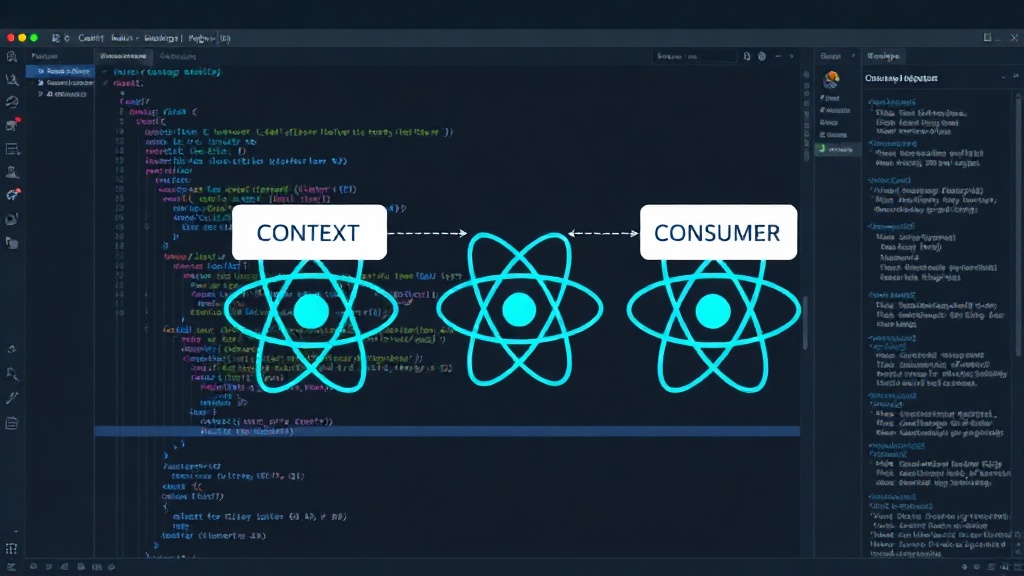This screenshot has width=1024, height=576.
Task: Click the stacked pages icon in left sidebar
Action: pos(12,244)
